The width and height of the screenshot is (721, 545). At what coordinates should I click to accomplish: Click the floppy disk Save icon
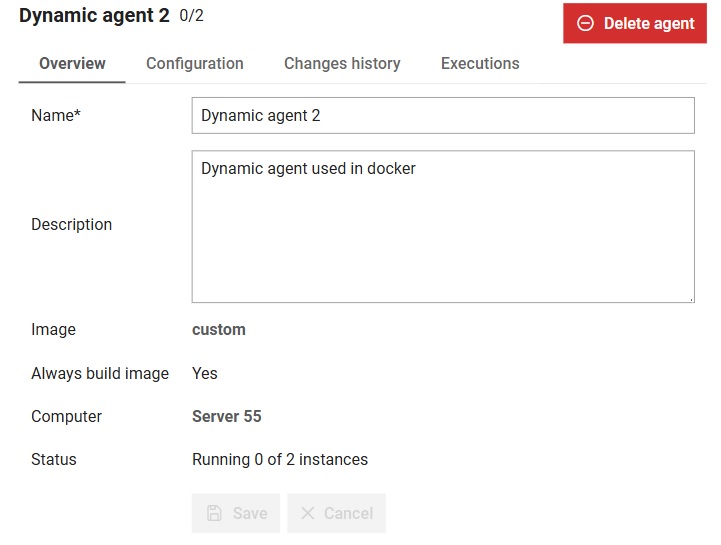pos(214,513)
